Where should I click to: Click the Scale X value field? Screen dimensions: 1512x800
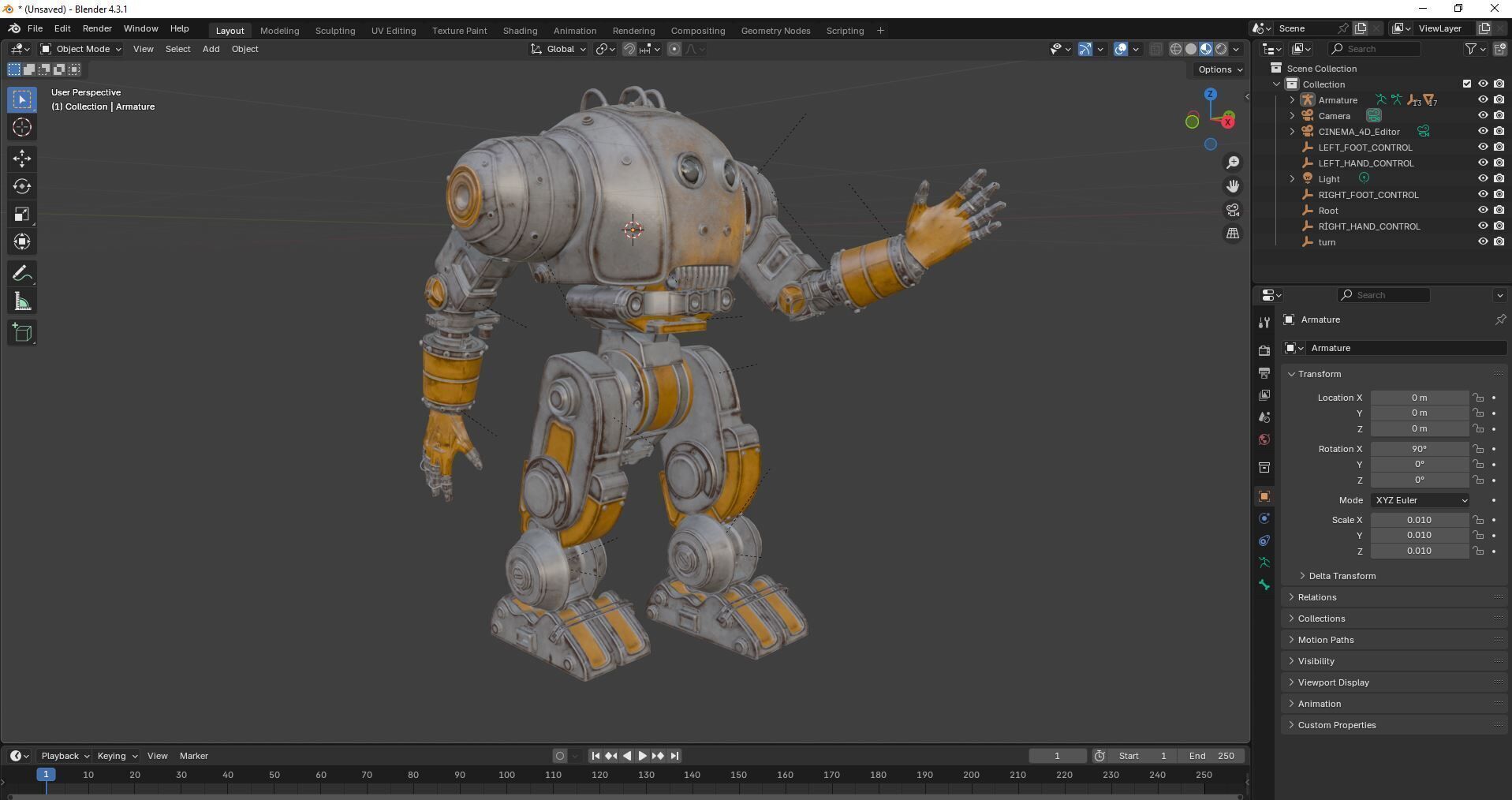[1419, 520]
